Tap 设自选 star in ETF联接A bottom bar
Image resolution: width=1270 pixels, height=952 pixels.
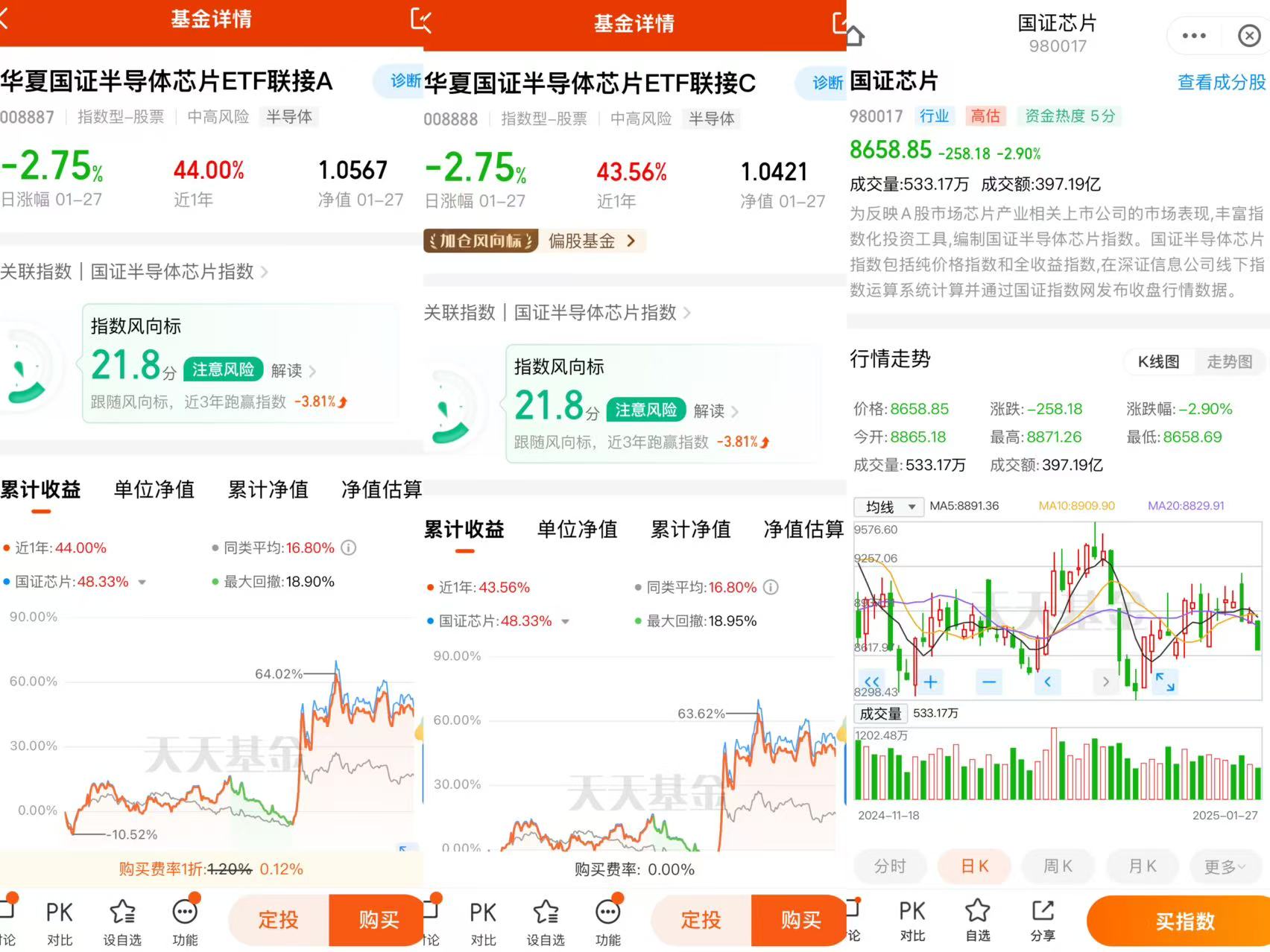(x=122, y=923)
